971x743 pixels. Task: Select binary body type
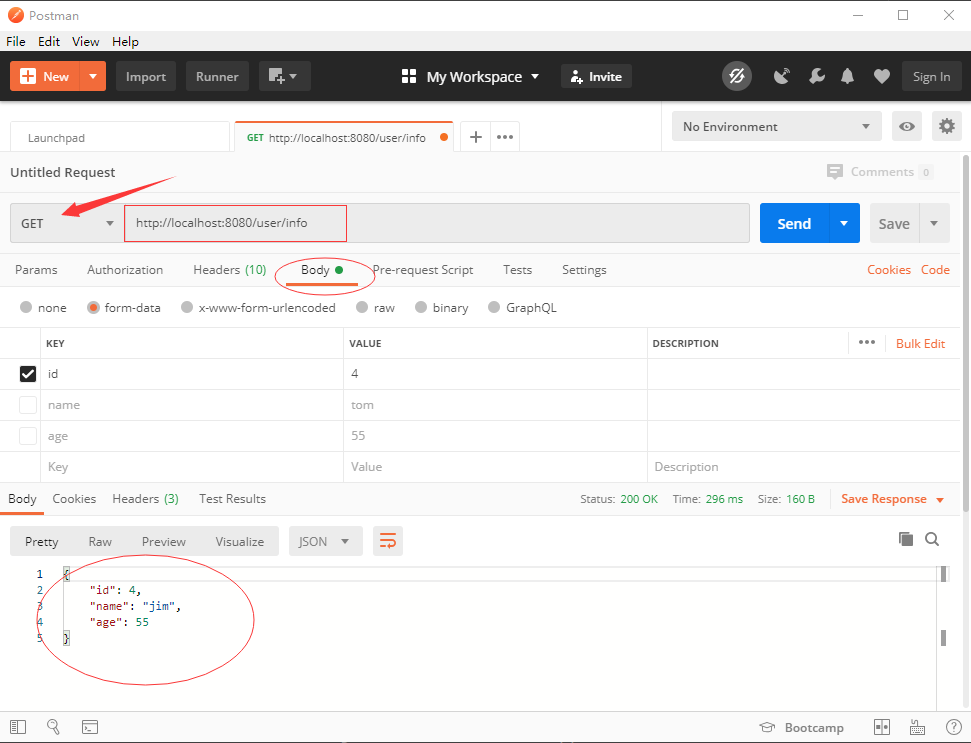(421, 307)
